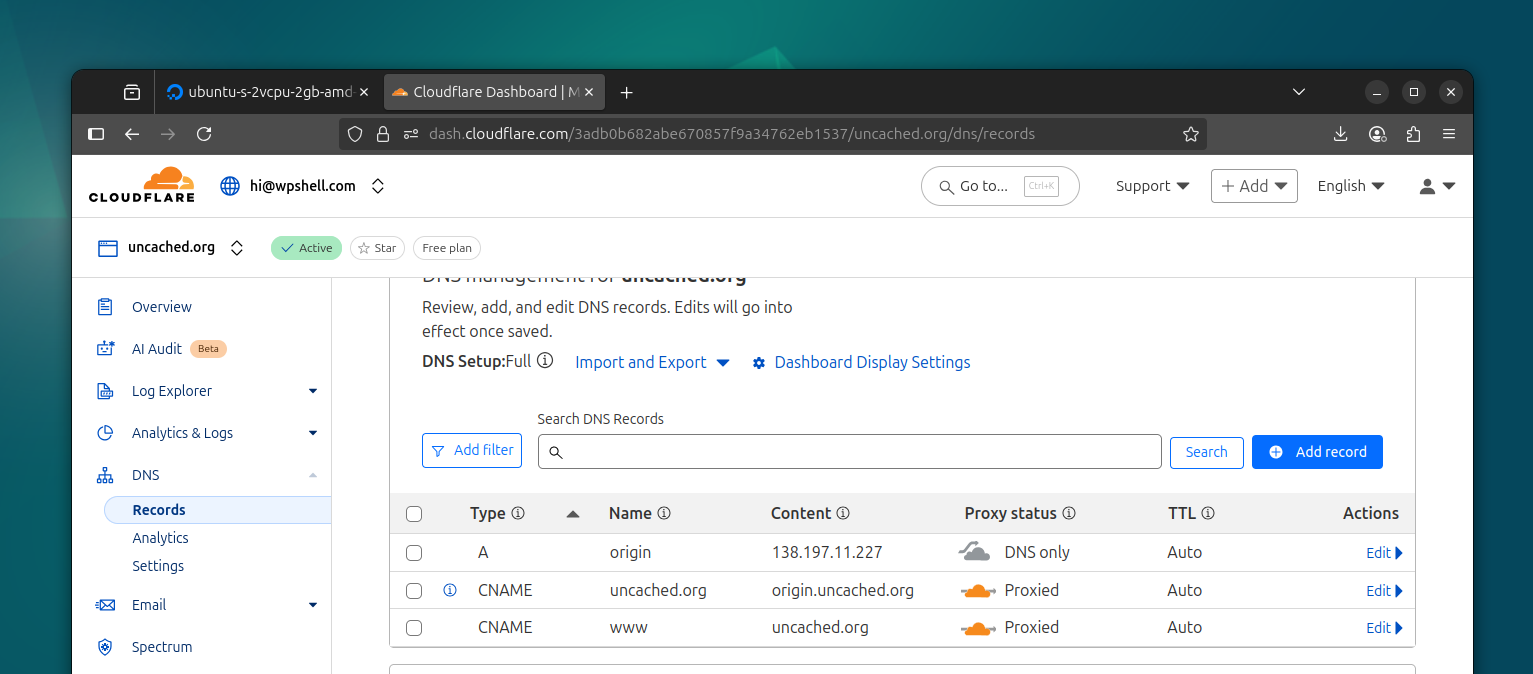Click the Type column info icon
The width and height of the screenshot is (1533, 674).
pyautogui.click(x=518, y=513)
